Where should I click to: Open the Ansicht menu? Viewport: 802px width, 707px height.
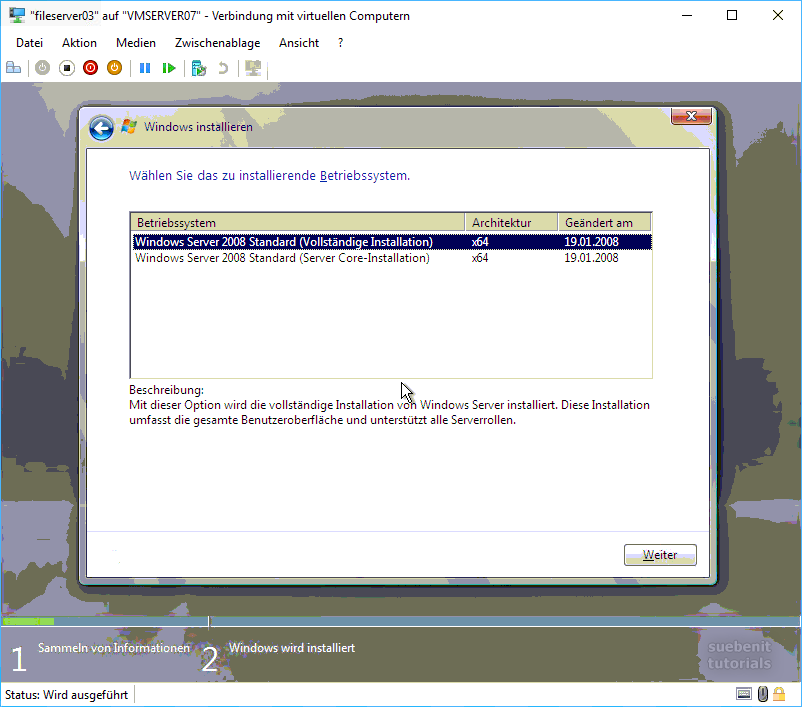pyautogui.click(x=299, y=43)
